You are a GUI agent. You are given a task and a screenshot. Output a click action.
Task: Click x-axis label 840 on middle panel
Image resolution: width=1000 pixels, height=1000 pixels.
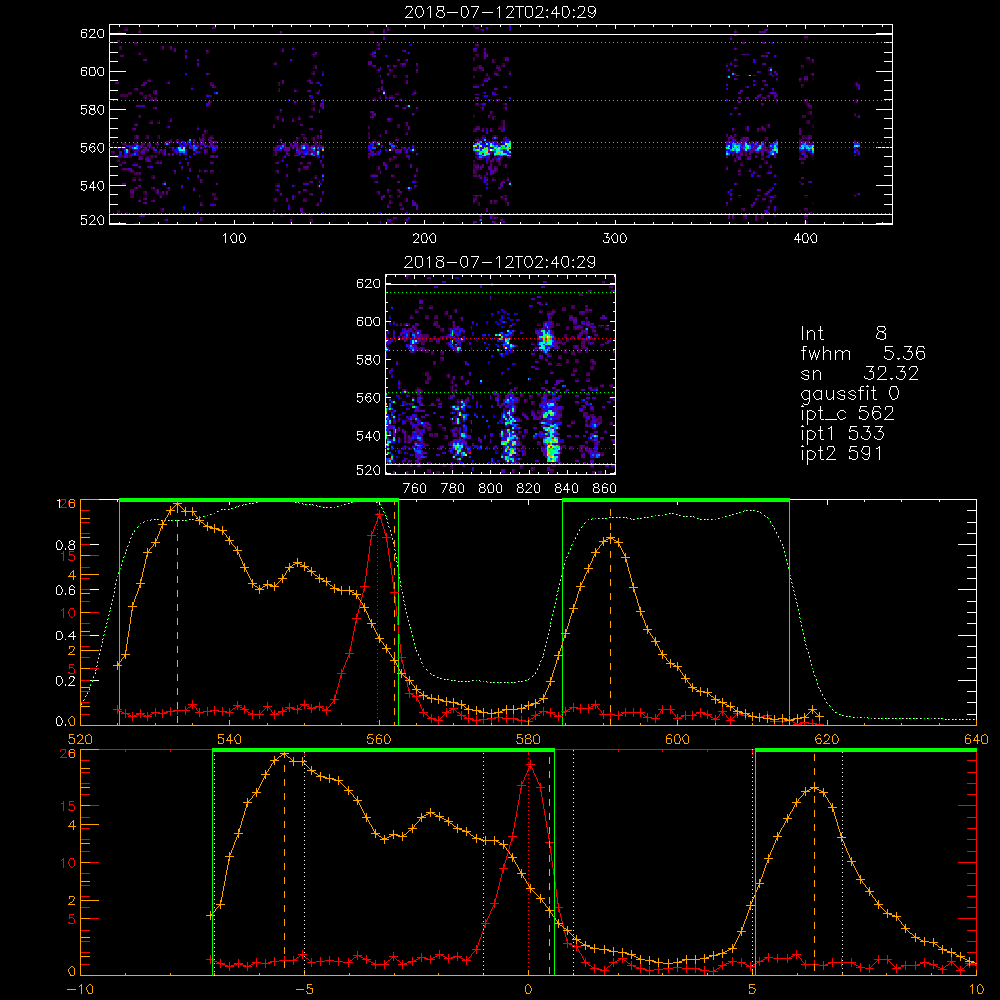tap(566, 489)
